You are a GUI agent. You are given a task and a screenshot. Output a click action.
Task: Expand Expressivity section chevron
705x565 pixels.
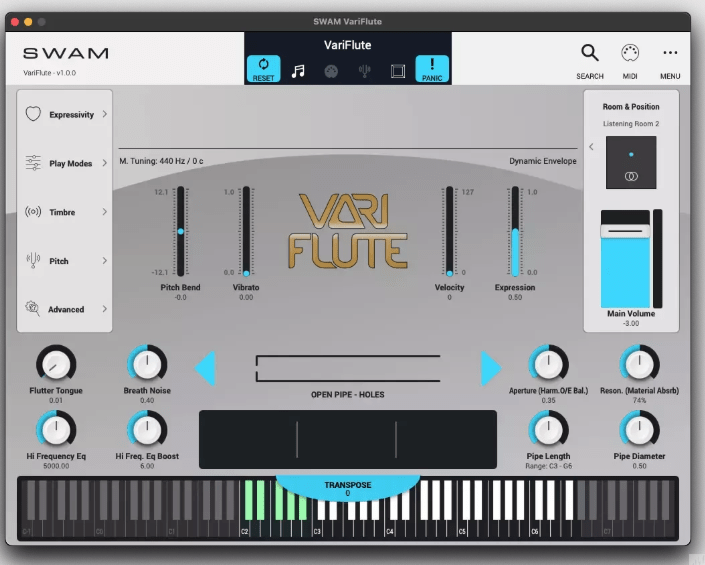104,114
